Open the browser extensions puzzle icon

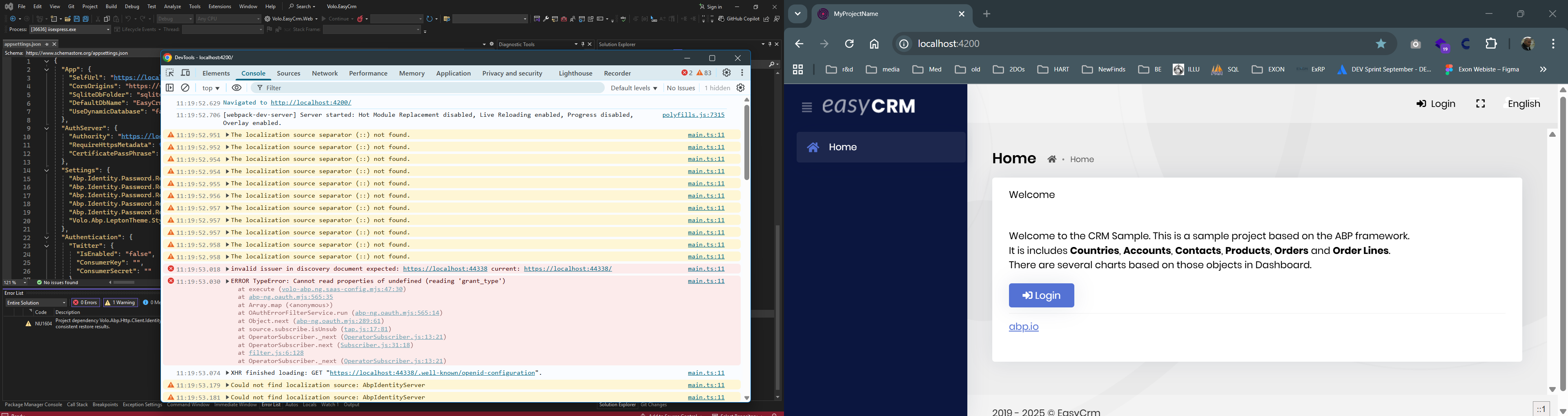(1491, 44)
